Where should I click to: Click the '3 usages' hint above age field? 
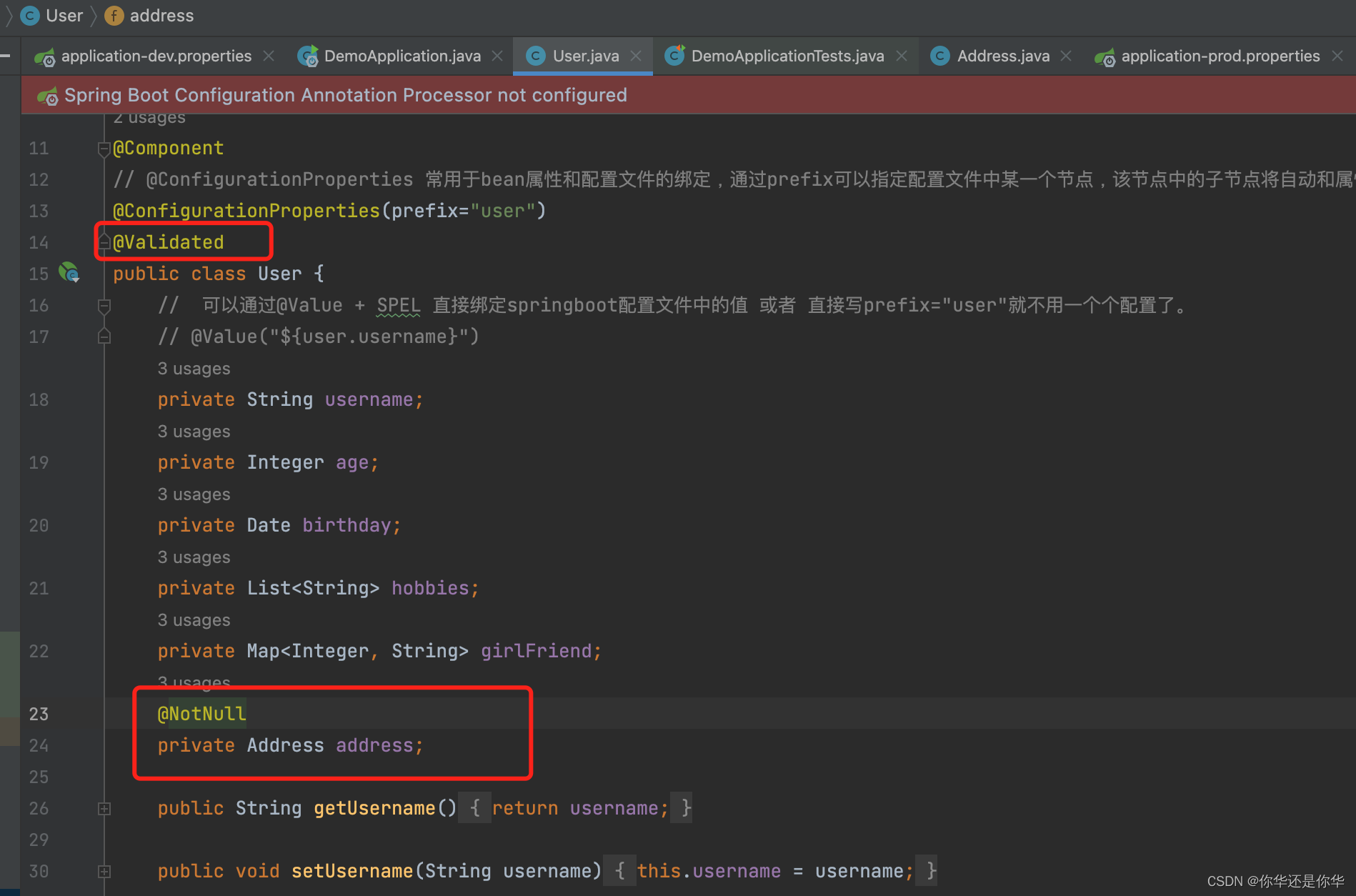194,432
